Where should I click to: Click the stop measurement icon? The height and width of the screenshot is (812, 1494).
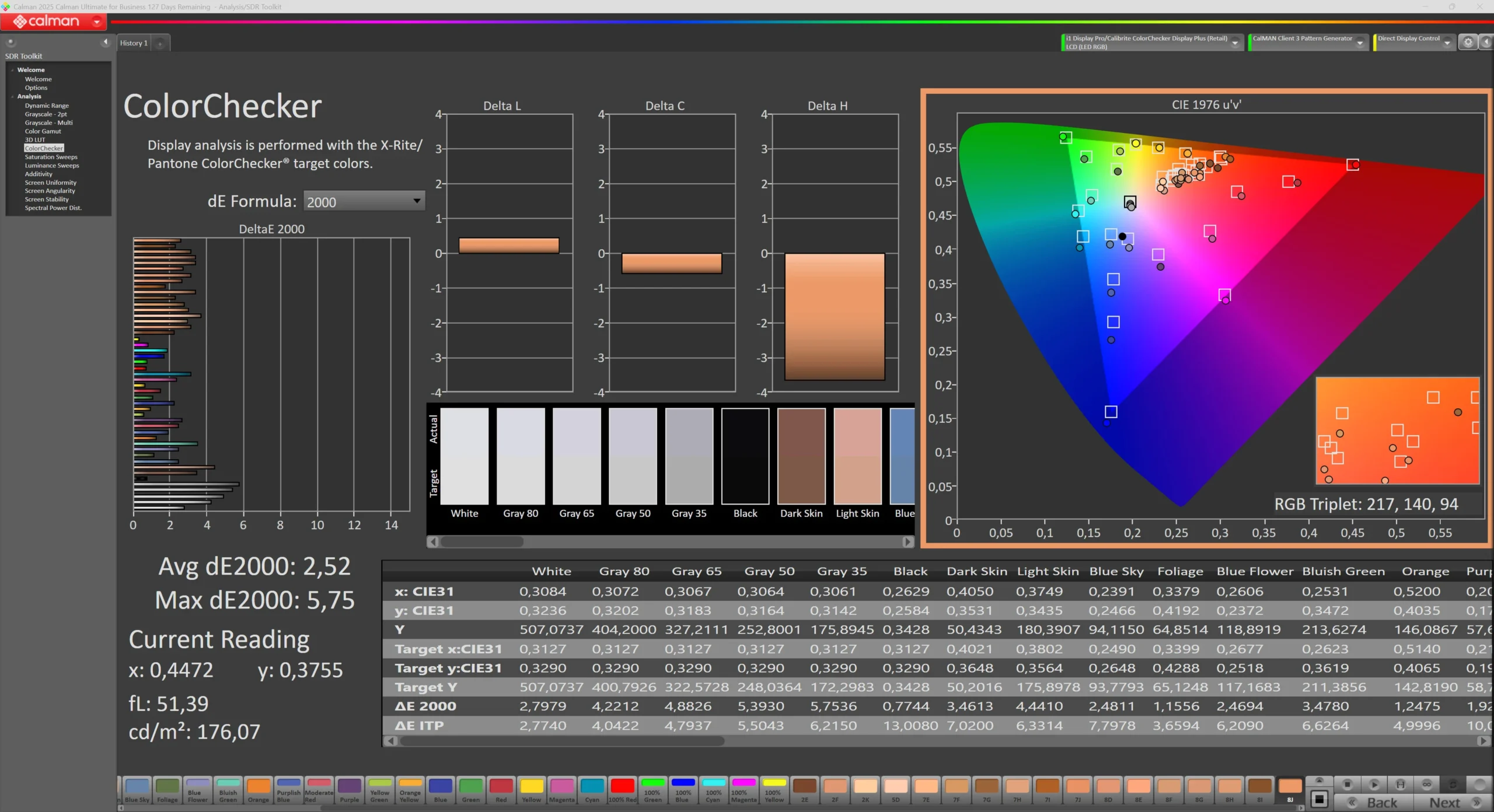point(1347,784)
